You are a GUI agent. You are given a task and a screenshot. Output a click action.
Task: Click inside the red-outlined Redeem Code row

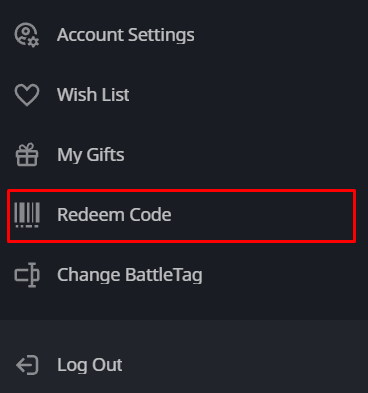click(x=182, y=216)
